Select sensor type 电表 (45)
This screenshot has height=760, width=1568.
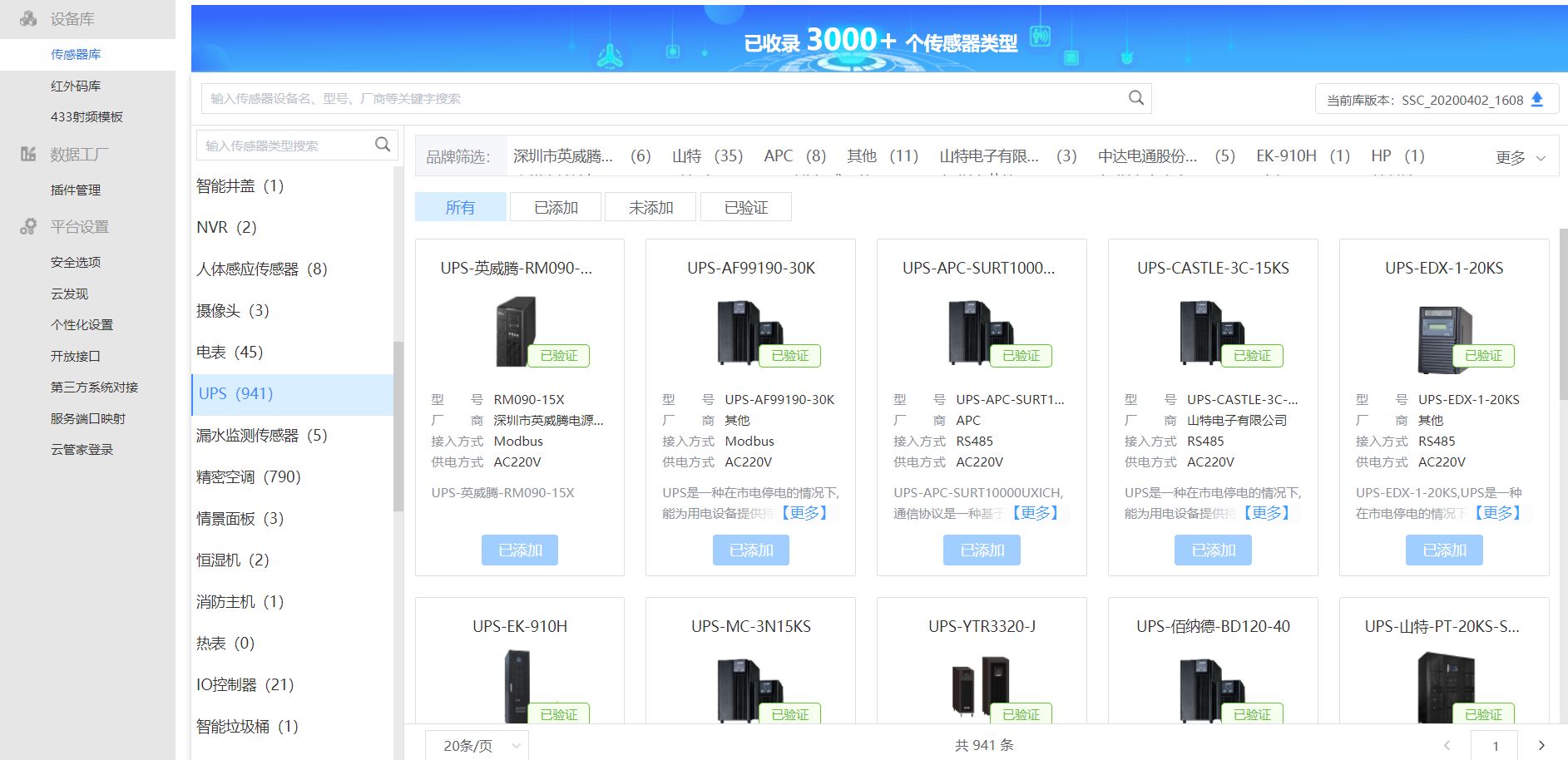point(293,353)
